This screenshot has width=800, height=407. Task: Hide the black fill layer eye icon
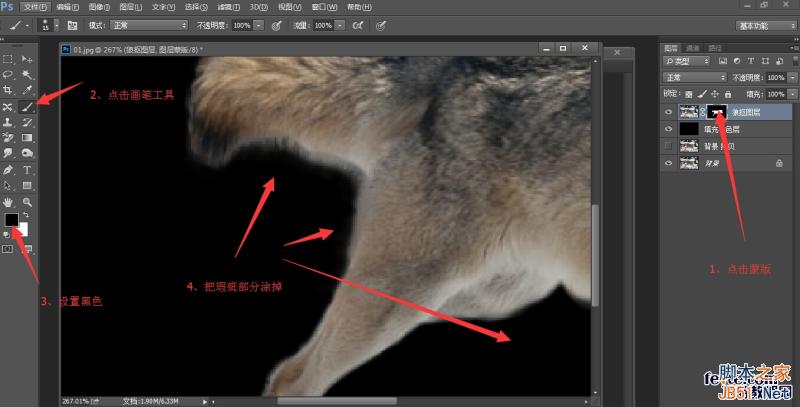[668, 129]
